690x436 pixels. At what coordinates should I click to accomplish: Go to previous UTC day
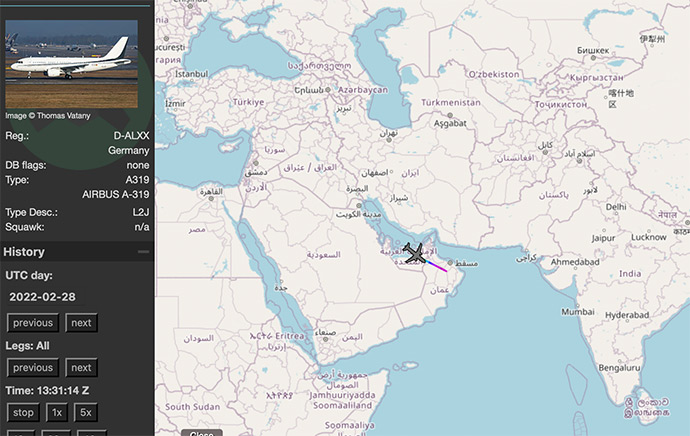(33, 323)
